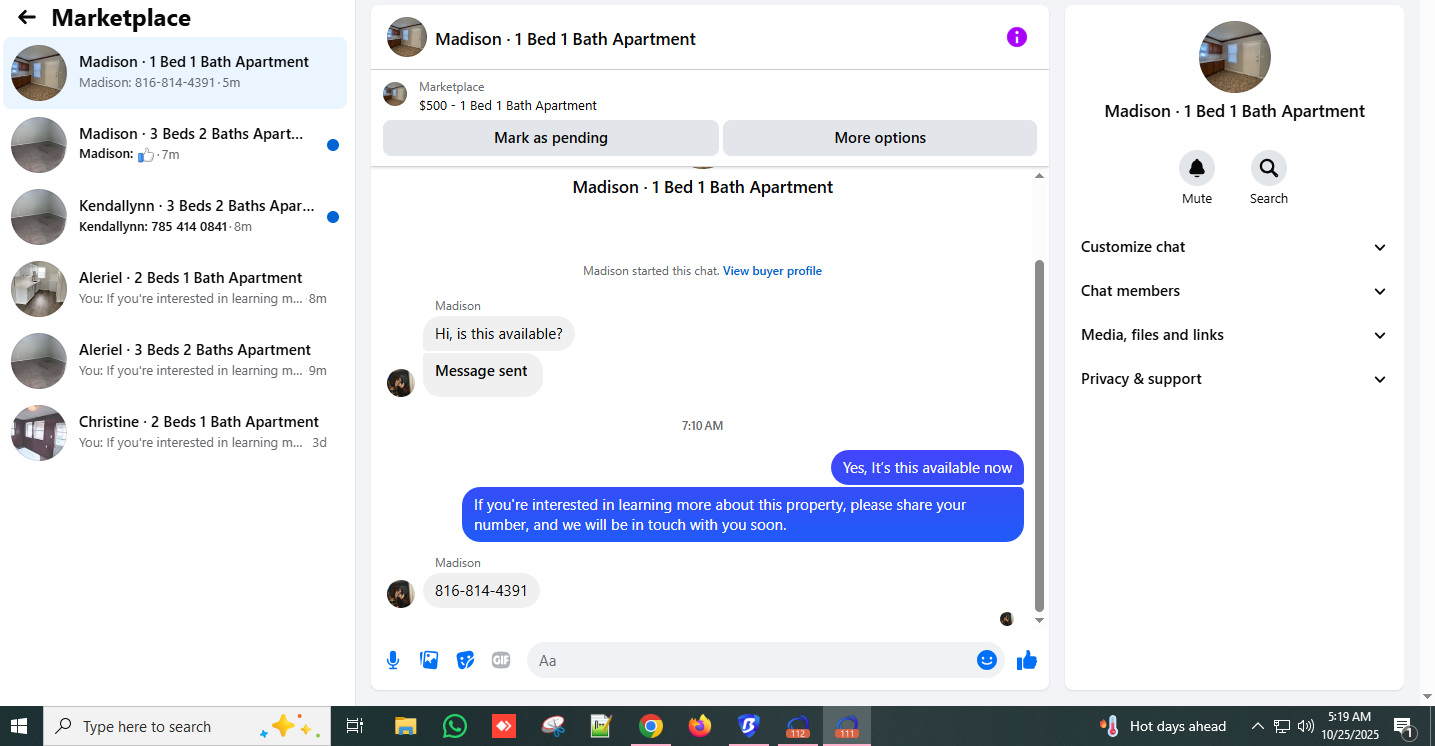Mute this chat with the bell icon
Image resolution: width=1435 pixels, height=746 pixels.
[1197, 168]
